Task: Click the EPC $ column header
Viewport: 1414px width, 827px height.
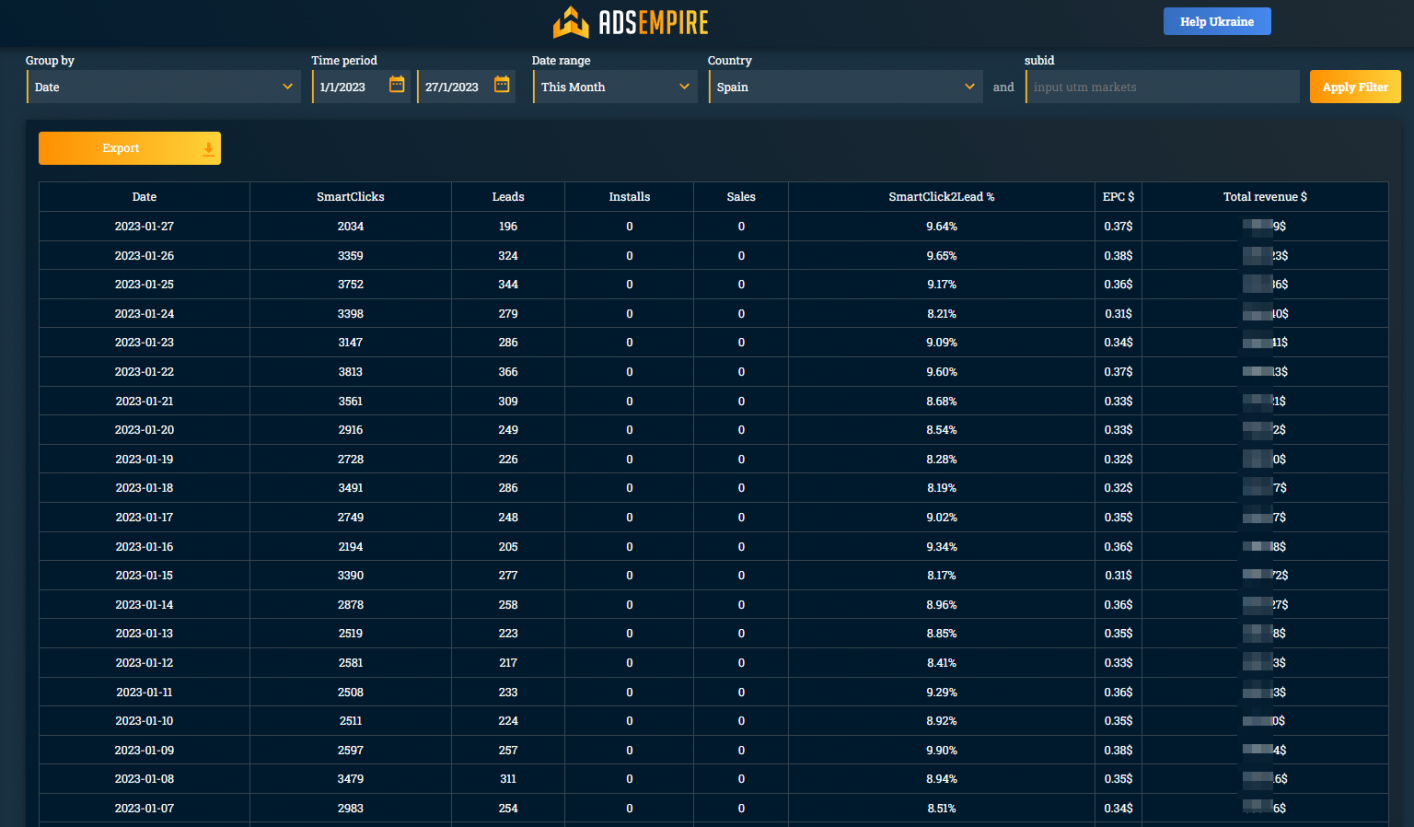Action: click(1118, 197)
